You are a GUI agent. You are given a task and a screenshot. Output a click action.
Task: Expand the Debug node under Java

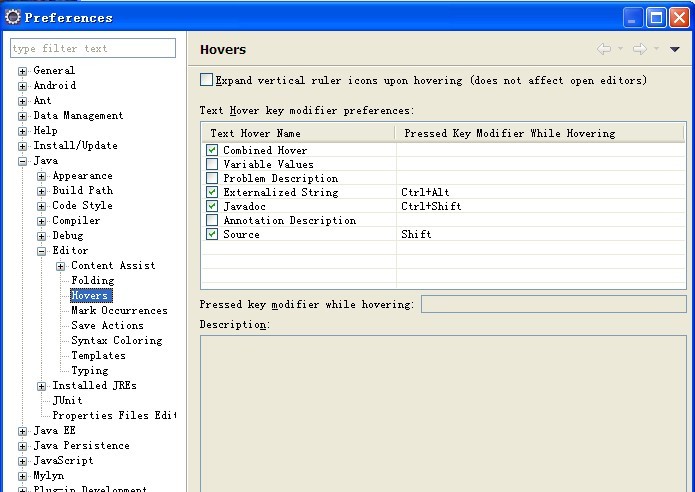(41, 236)
